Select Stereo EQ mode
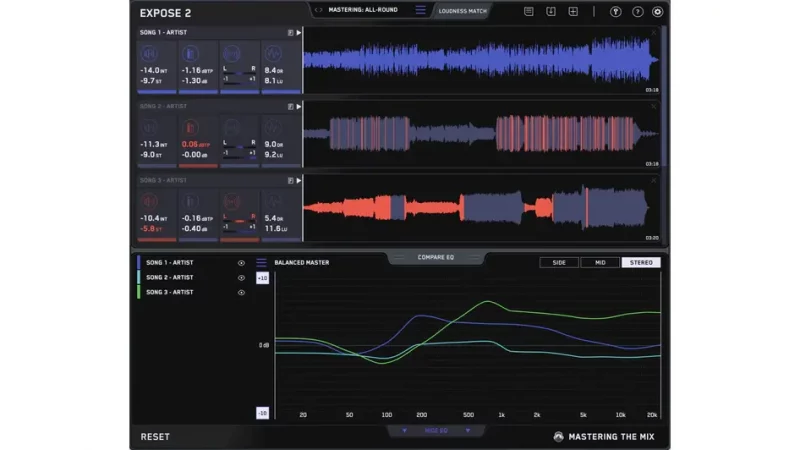 click(641, 262)
